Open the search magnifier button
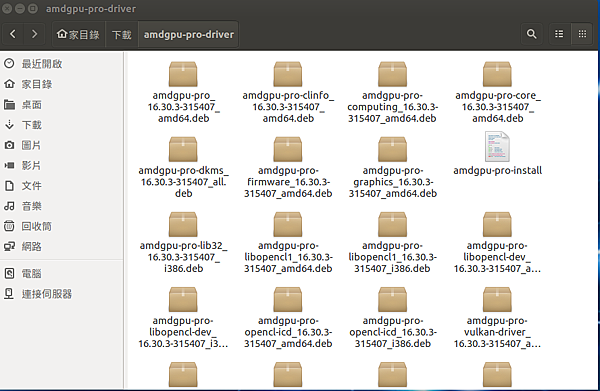This screenshot has height=391, width=600. [x=532, y=34]
